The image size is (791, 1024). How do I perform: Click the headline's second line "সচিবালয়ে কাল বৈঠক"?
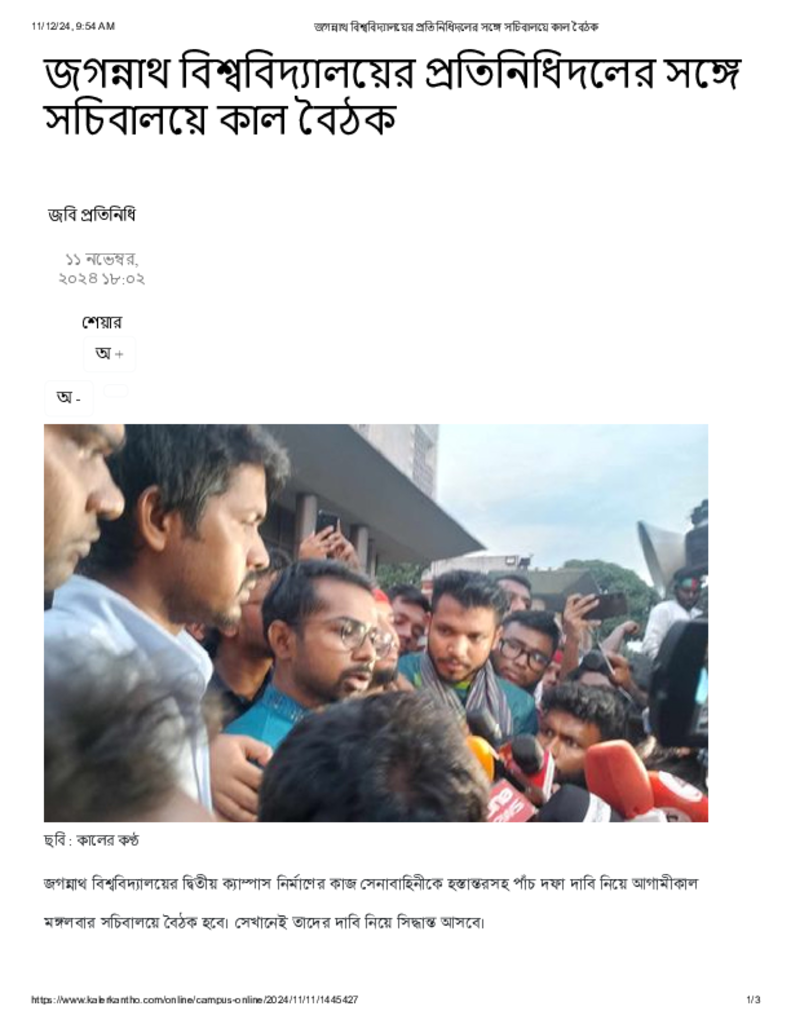(220, 120)
